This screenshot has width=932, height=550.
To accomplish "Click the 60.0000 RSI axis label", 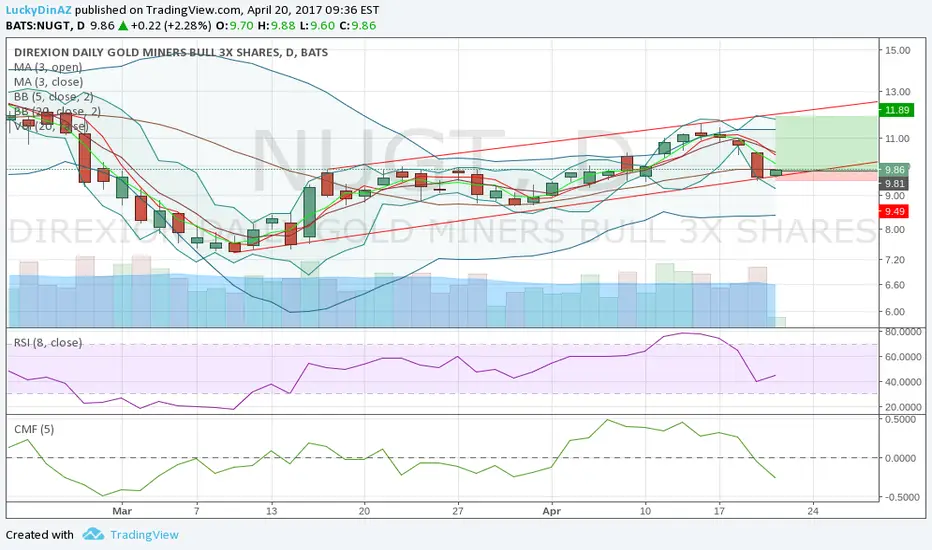I will [x=904, y=357].
